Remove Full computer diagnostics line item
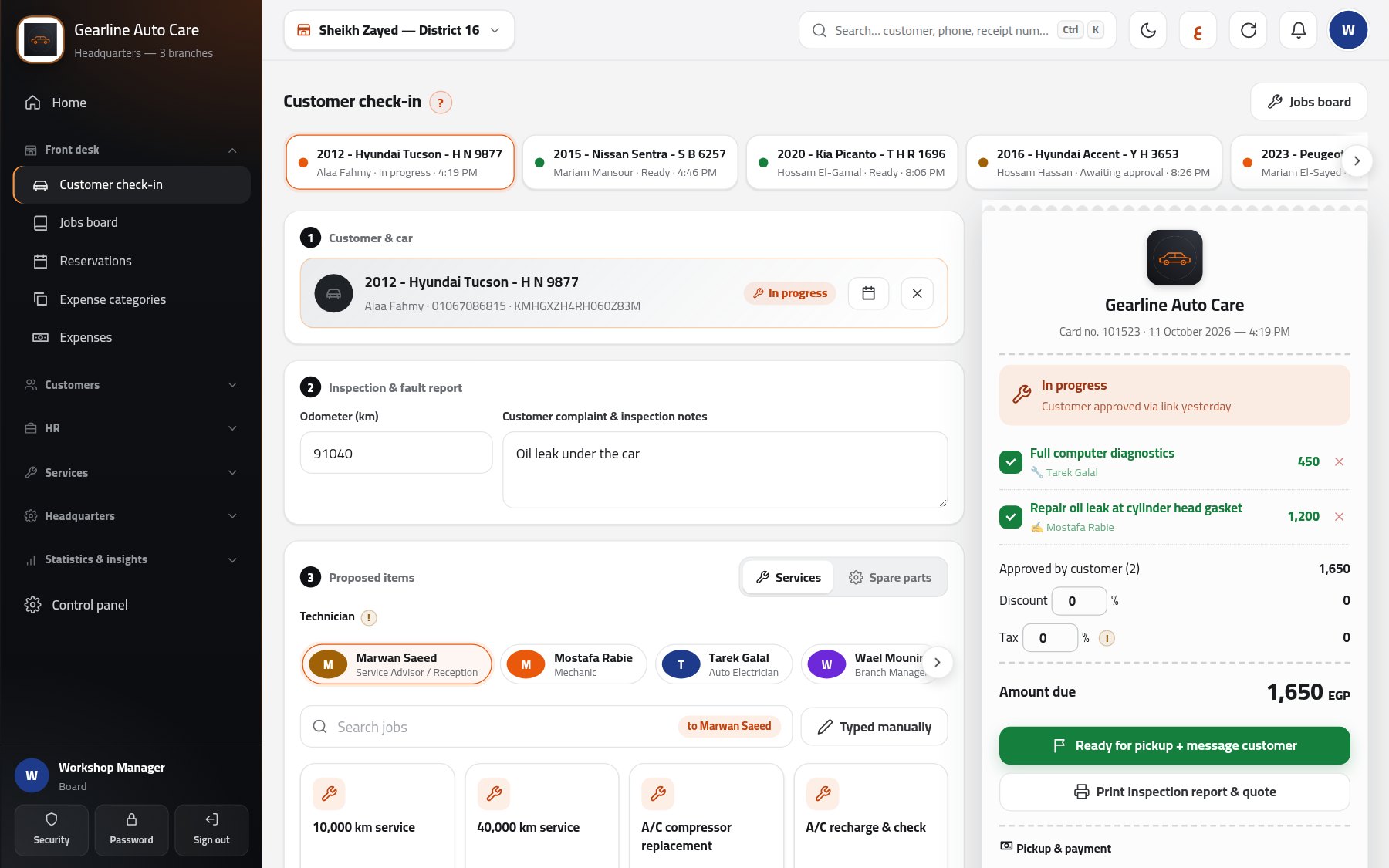This screenshot has width=1389, height=868. [1339, 461]
